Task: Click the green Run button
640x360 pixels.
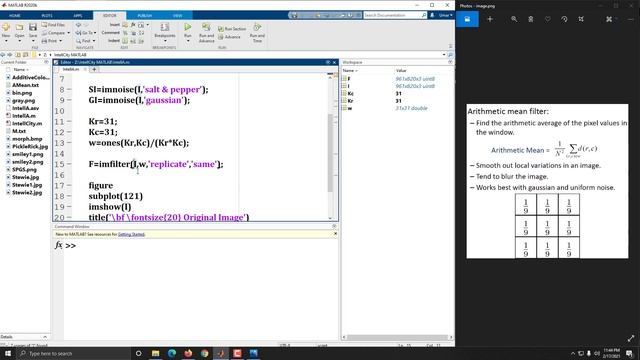Action: coord(187,27)
